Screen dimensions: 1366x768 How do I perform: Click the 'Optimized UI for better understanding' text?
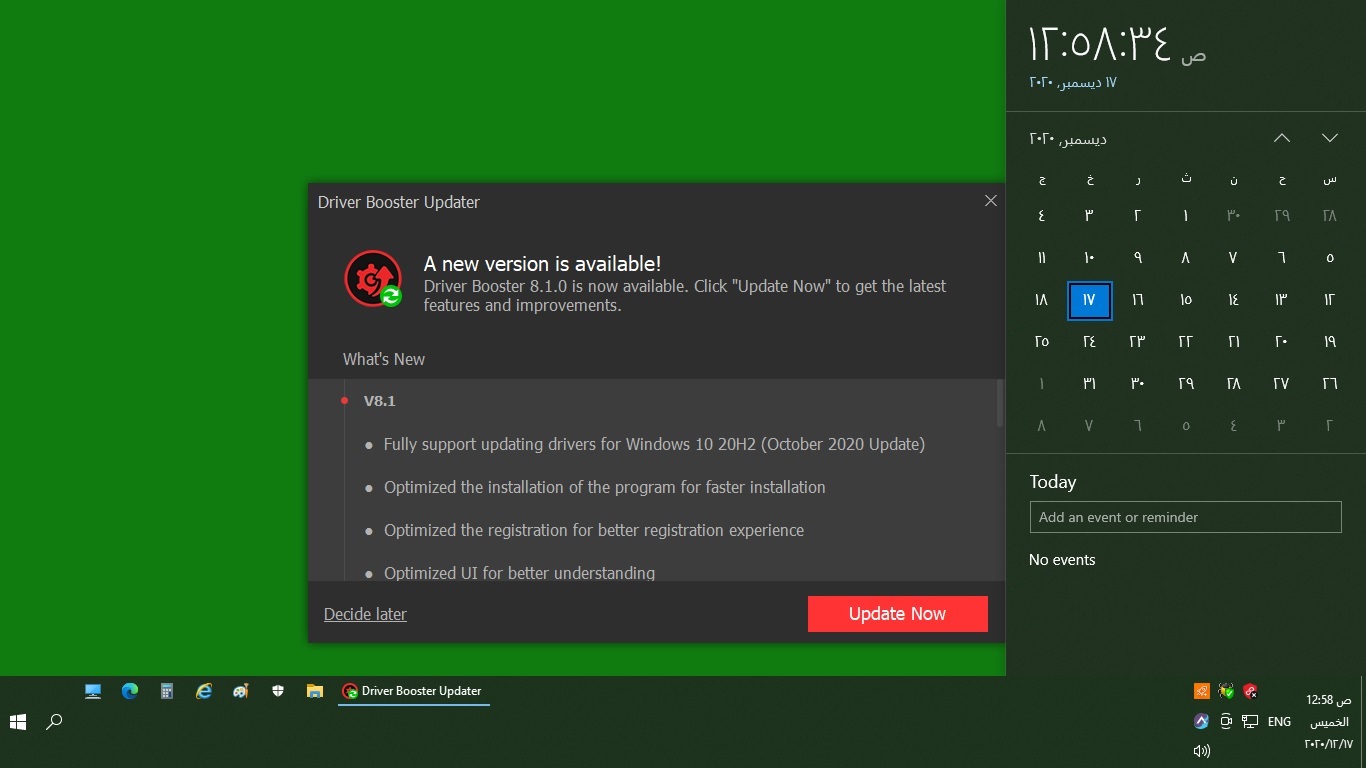click(520, 573)
